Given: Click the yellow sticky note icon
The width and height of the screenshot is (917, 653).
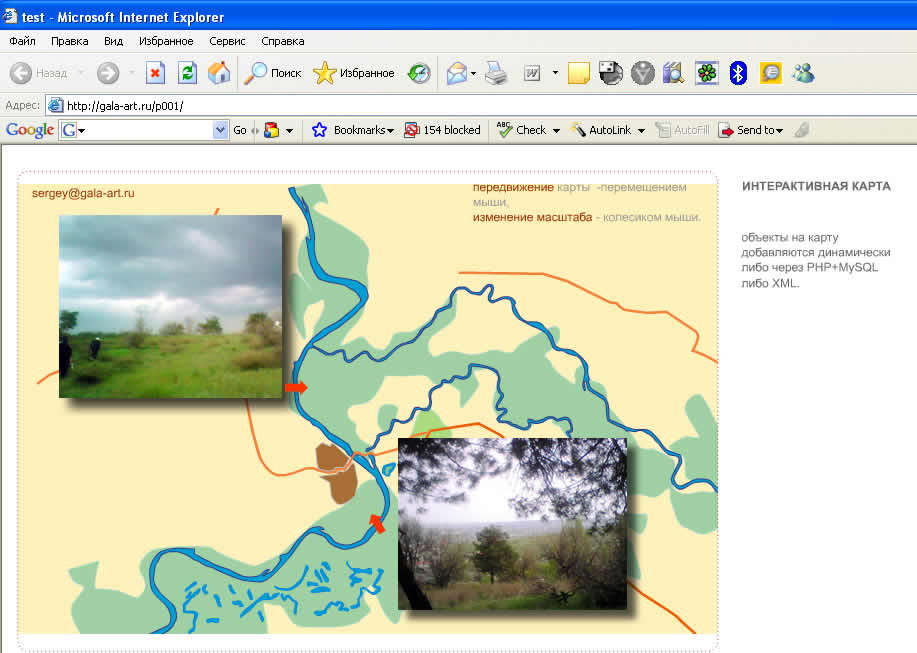Looking at the screenshot, I should coord(578,73).
